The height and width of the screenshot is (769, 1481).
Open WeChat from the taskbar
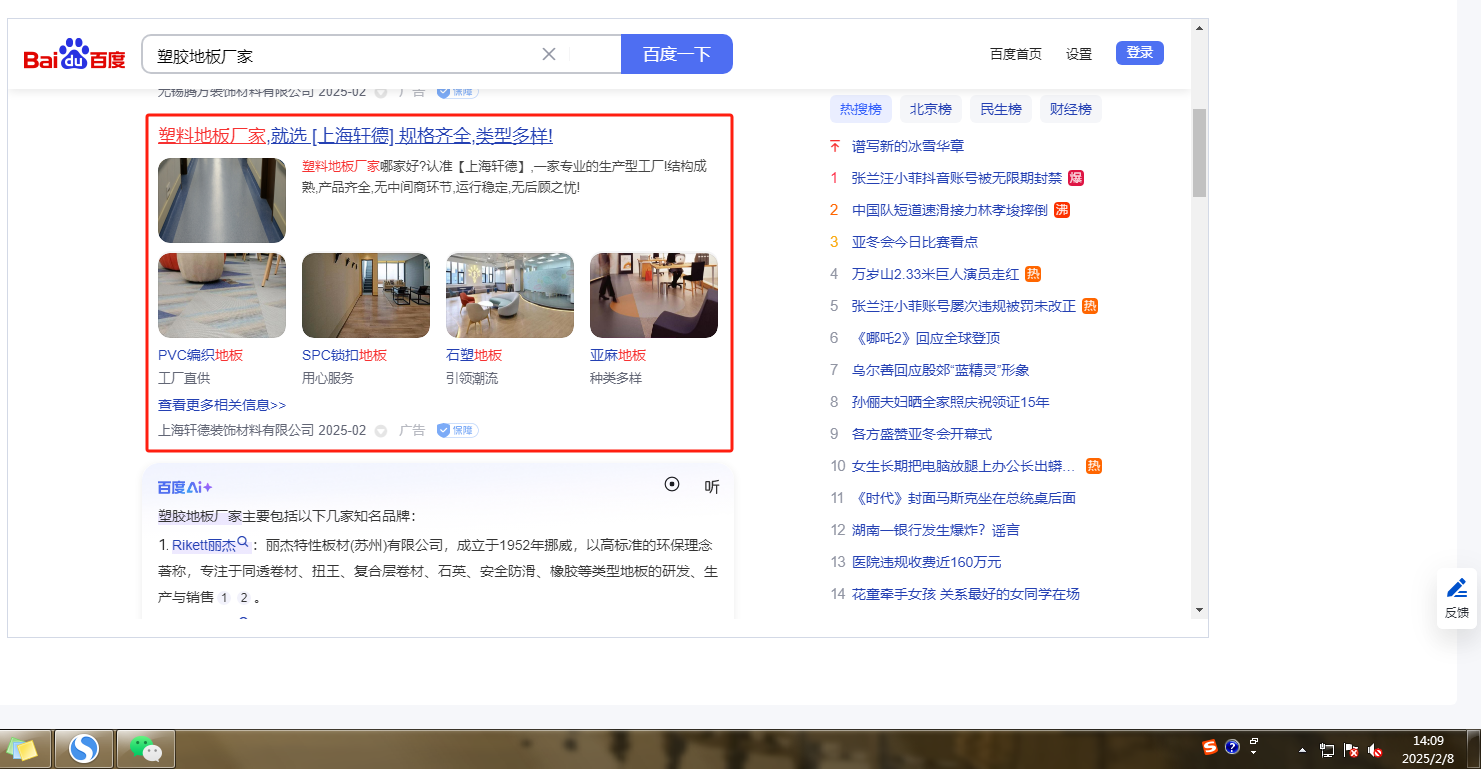tap(146, 748)
